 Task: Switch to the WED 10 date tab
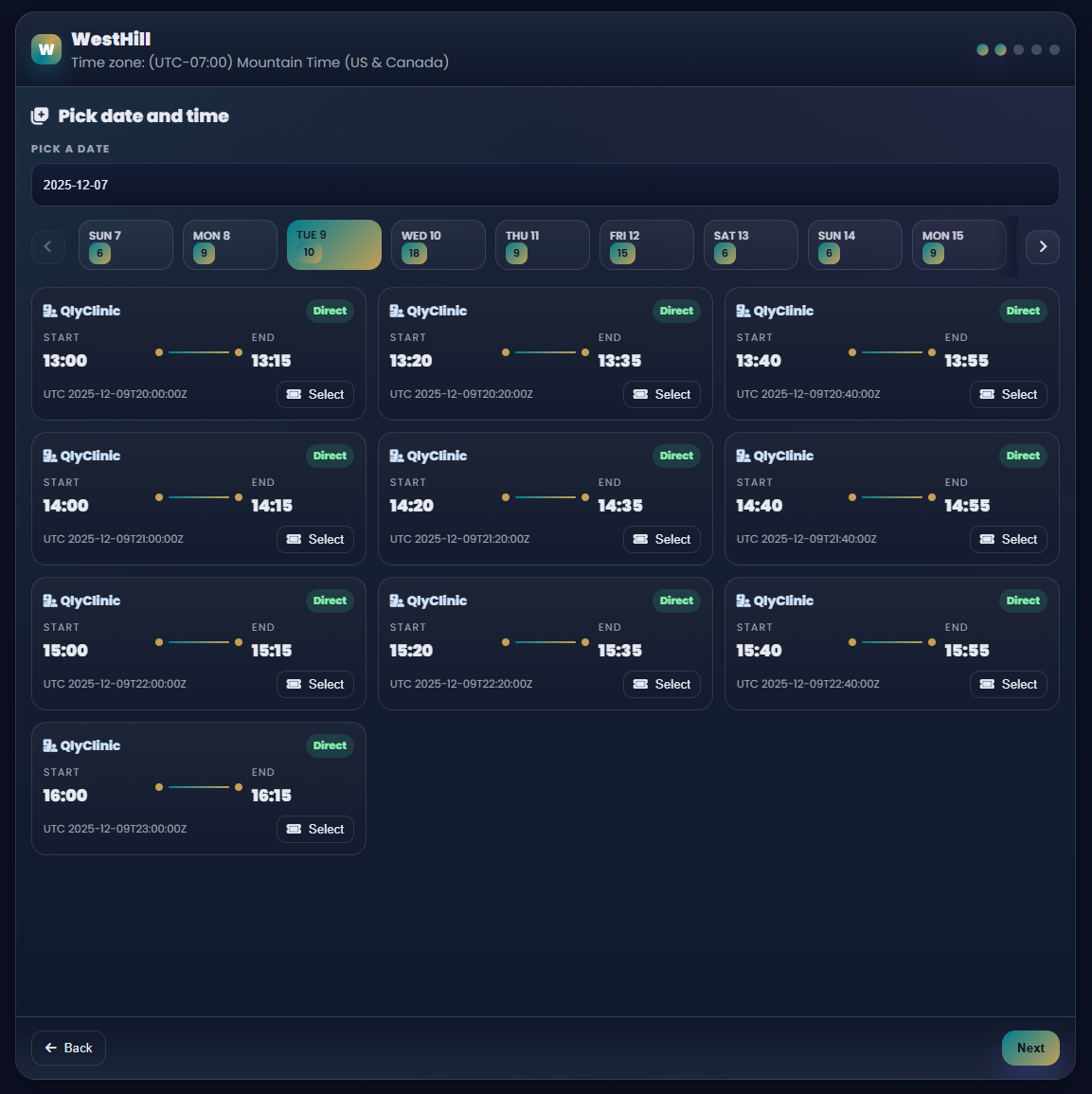(x=438, y=245)
